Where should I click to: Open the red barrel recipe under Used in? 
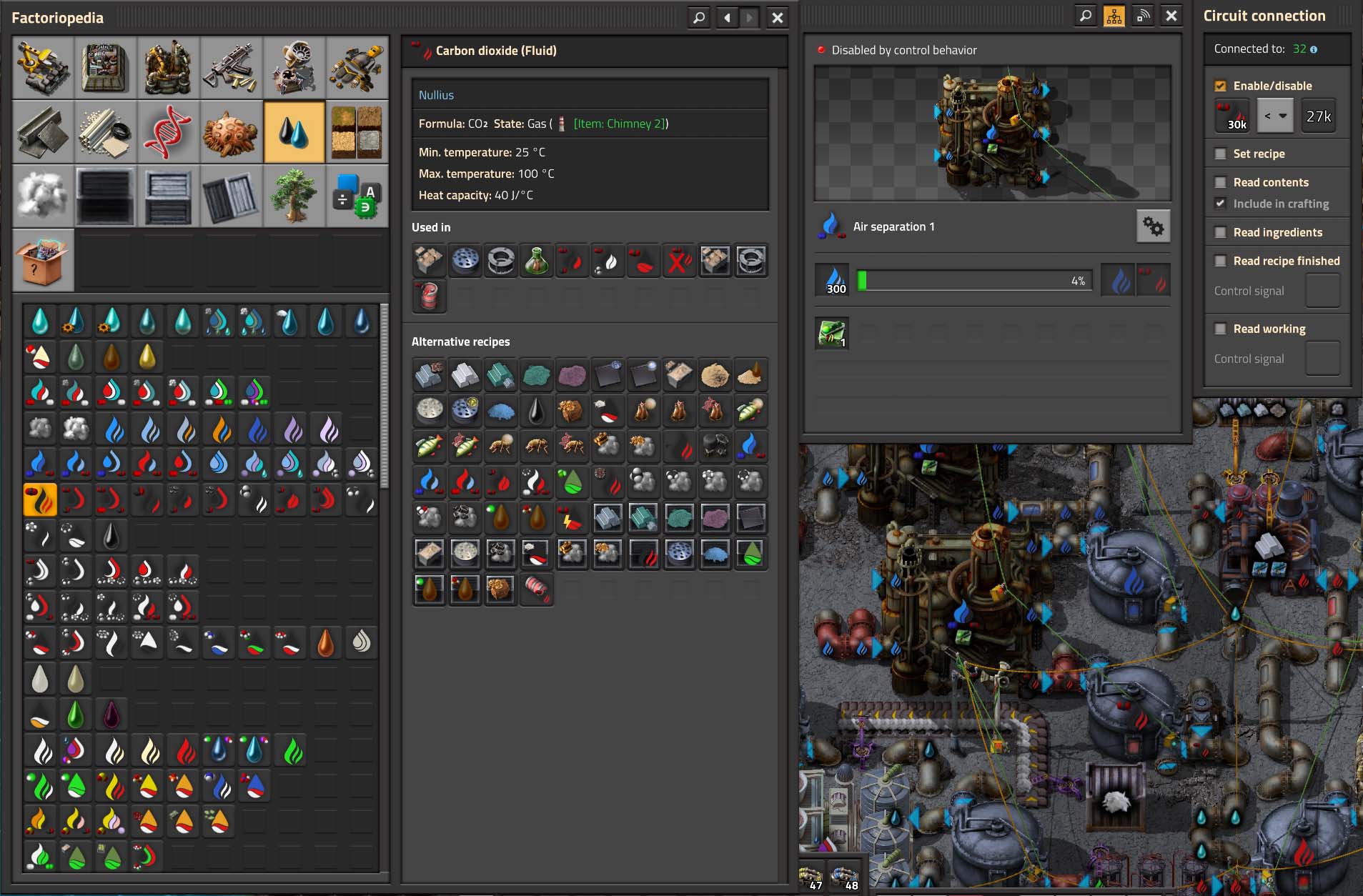tap(430, 296)
